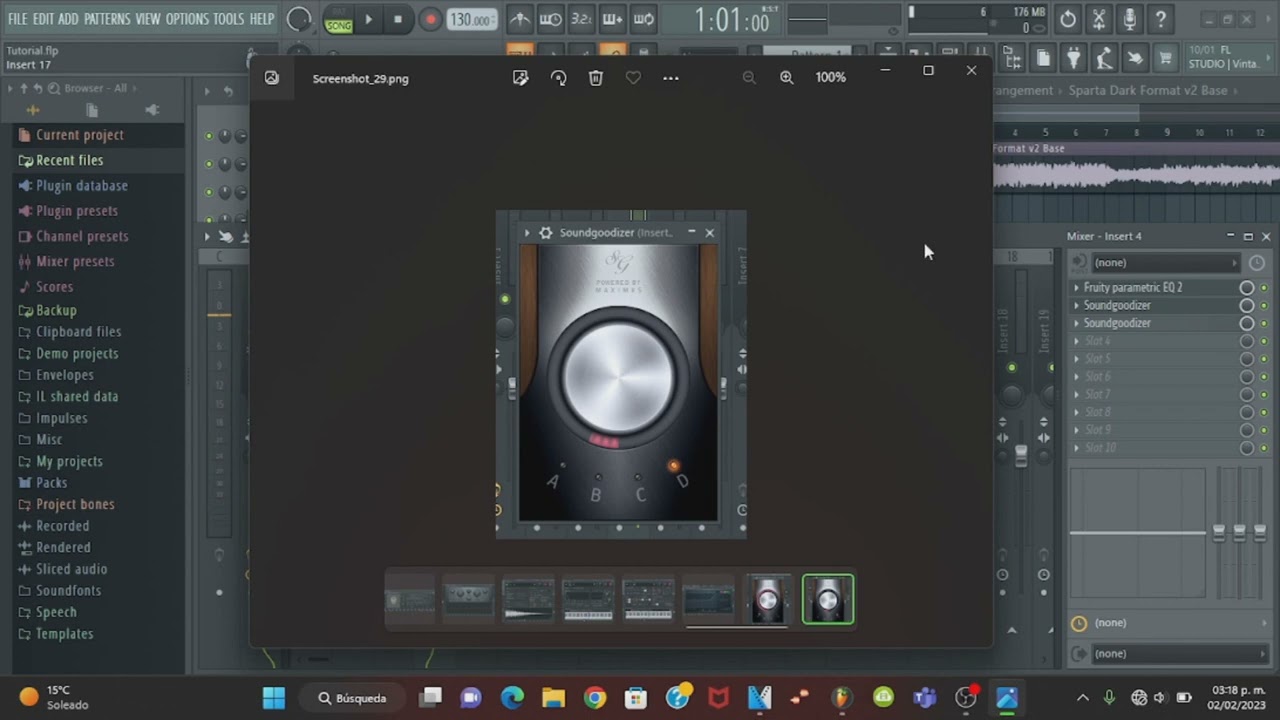Open FL Studio ADD menu
The width and height of the screenshot is (1280, 720).
pyautogui.click(x=68, y=19)
